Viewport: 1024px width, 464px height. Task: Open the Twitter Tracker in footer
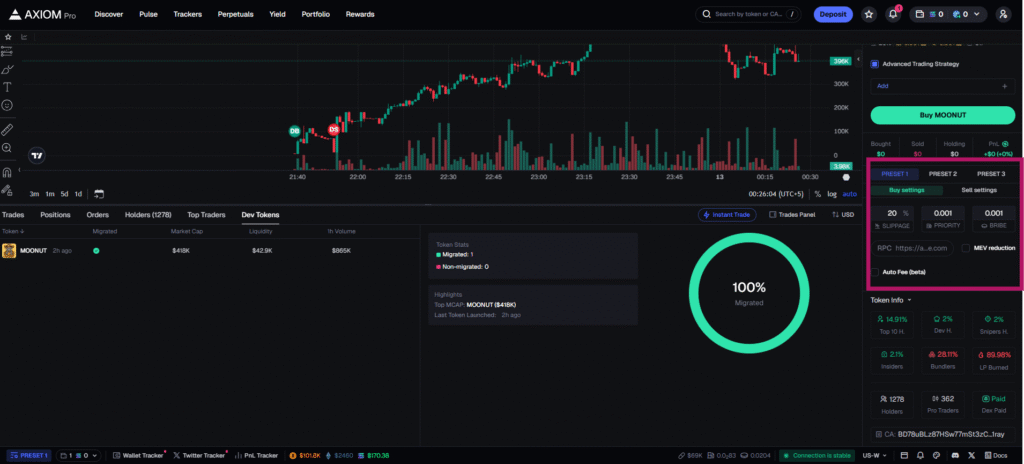click(199, 455)
